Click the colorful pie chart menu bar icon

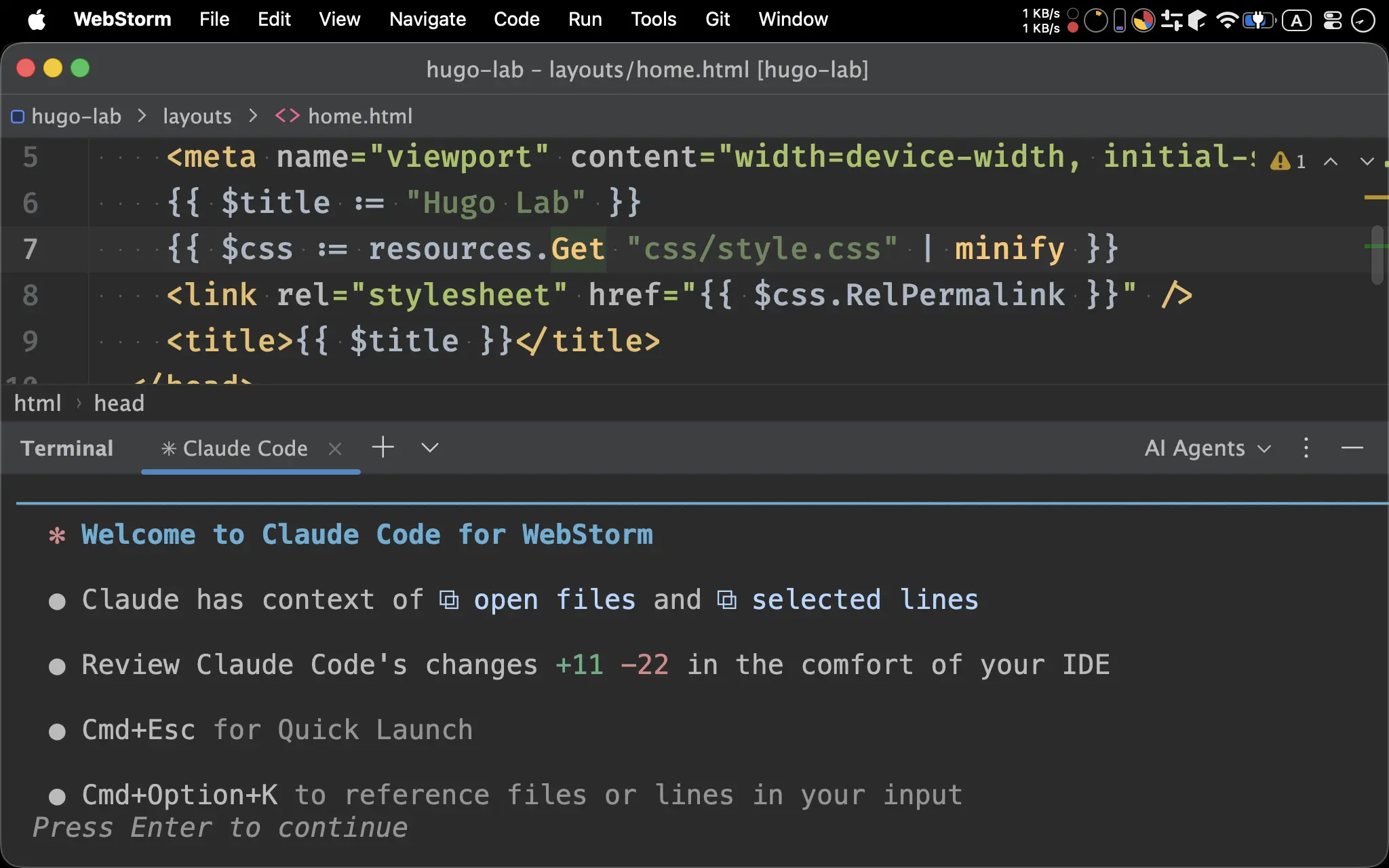[x=1143, y=20]
